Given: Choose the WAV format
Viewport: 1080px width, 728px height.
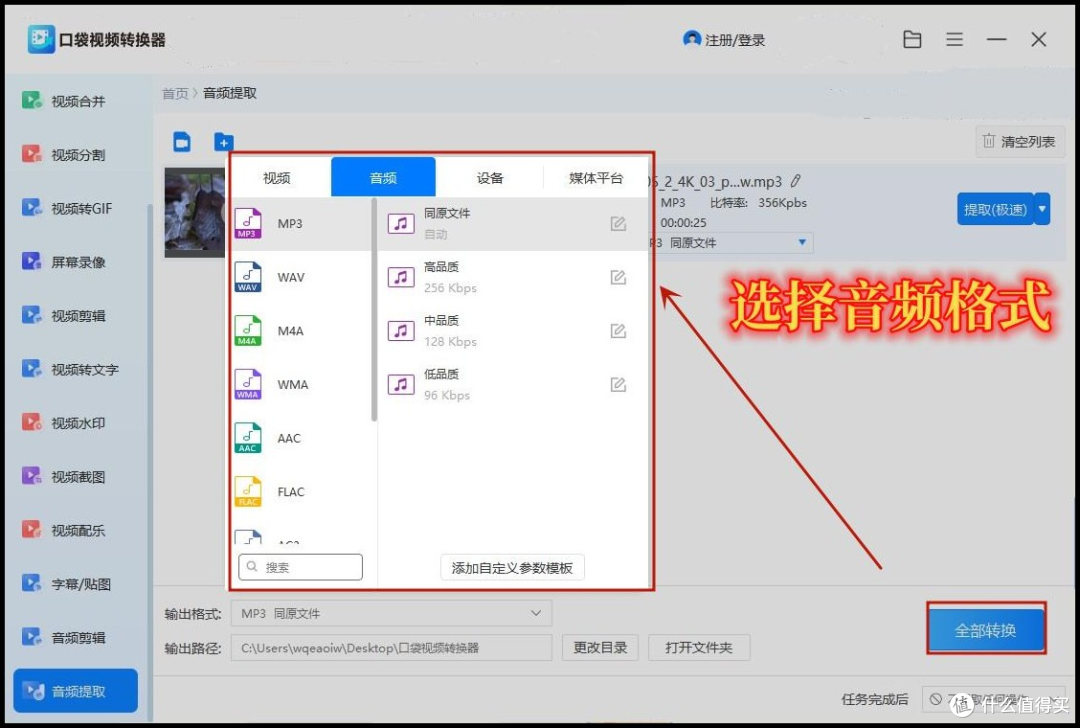Looking at the screenshot, I should point(302,277).
